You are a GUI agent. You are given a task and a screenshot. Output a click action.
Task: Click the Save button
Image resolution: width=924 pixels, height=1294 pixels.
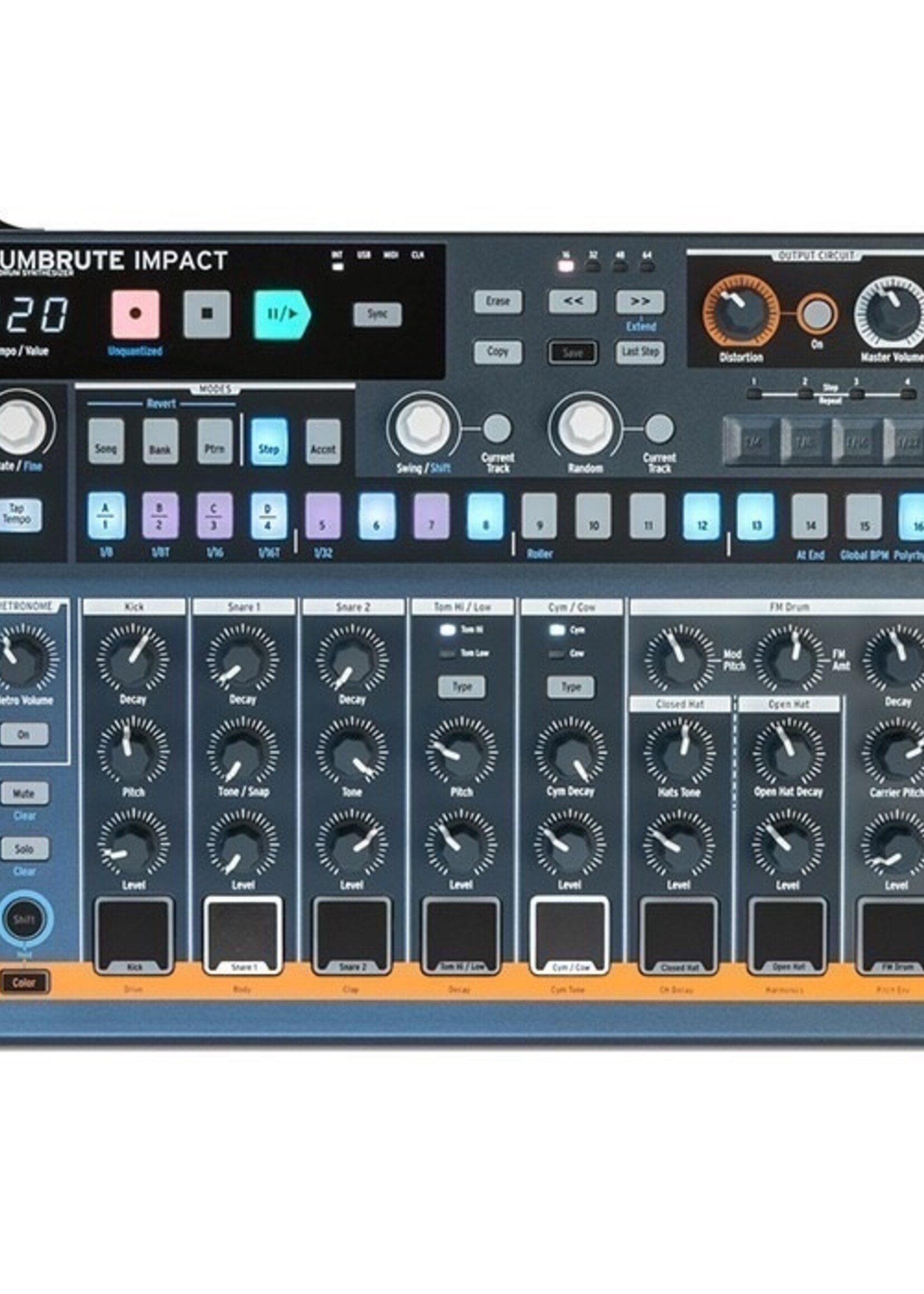(x=572, y=353)
